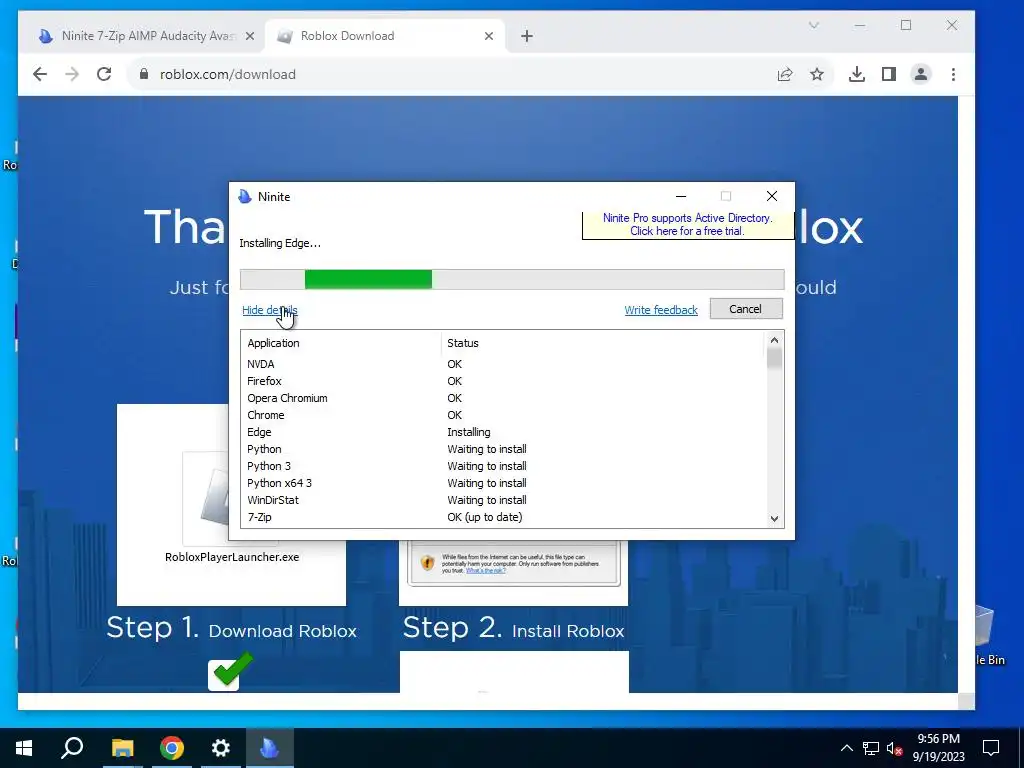The height and width of the screenshot is (768, 1024).
Task: Click the browser forward arrow
Action: point(72,74)
